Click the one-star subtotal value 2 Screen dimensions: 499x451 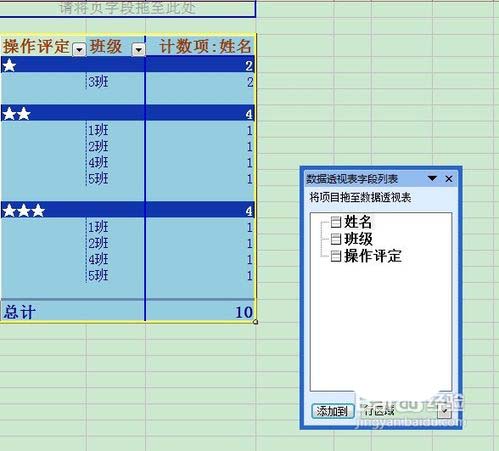pos(249,66)
